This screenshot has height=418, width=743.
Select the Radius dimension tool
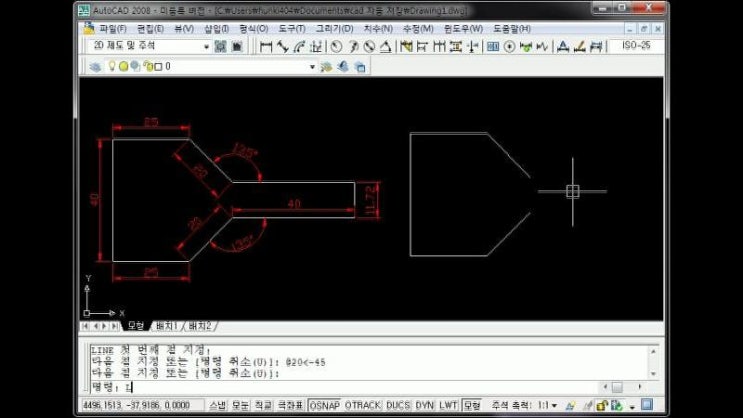pos(336,46)
